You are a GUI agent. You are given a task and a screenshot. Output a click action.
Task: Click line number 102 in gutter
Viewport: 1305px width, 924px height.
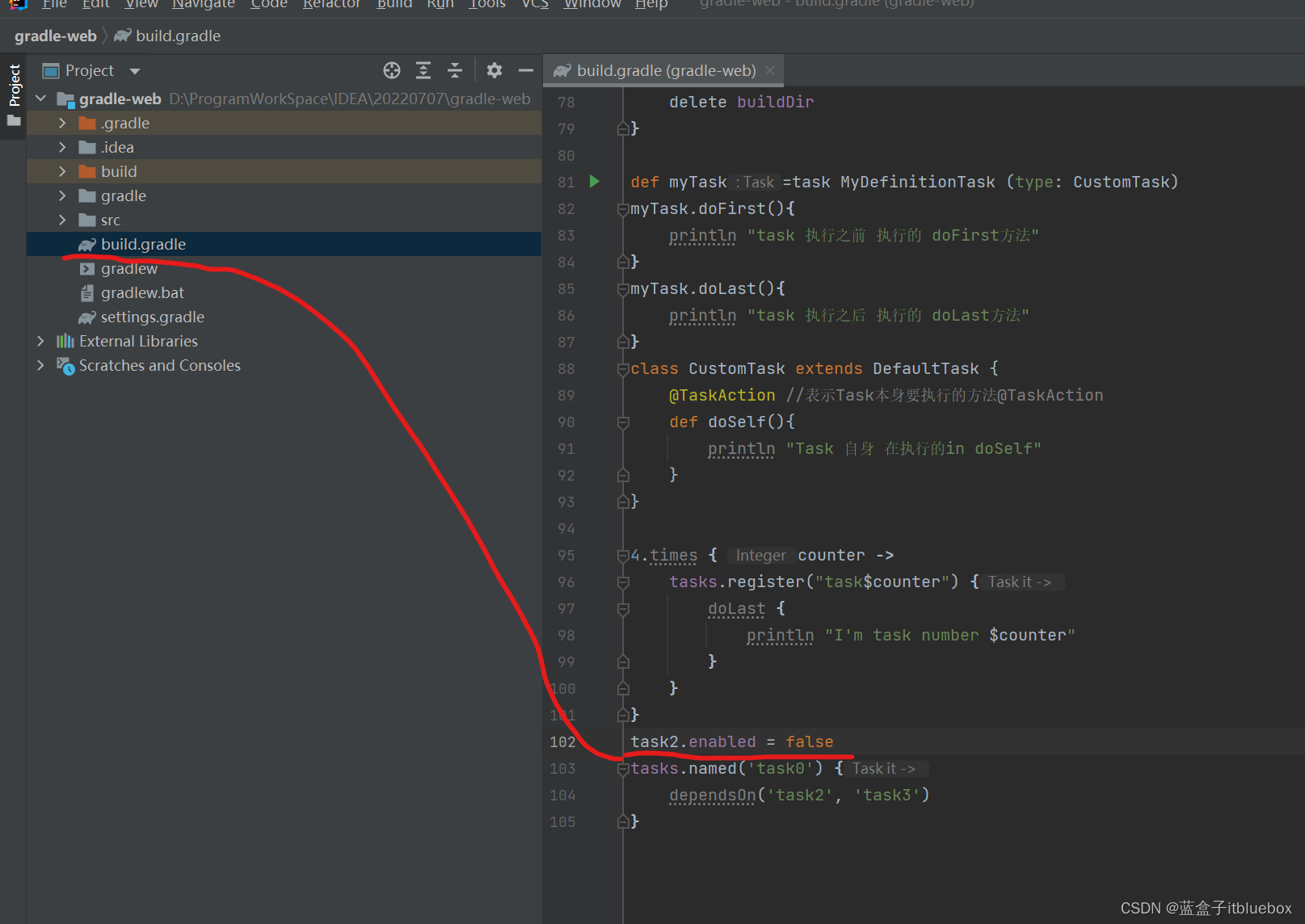[x=562, y=741]
